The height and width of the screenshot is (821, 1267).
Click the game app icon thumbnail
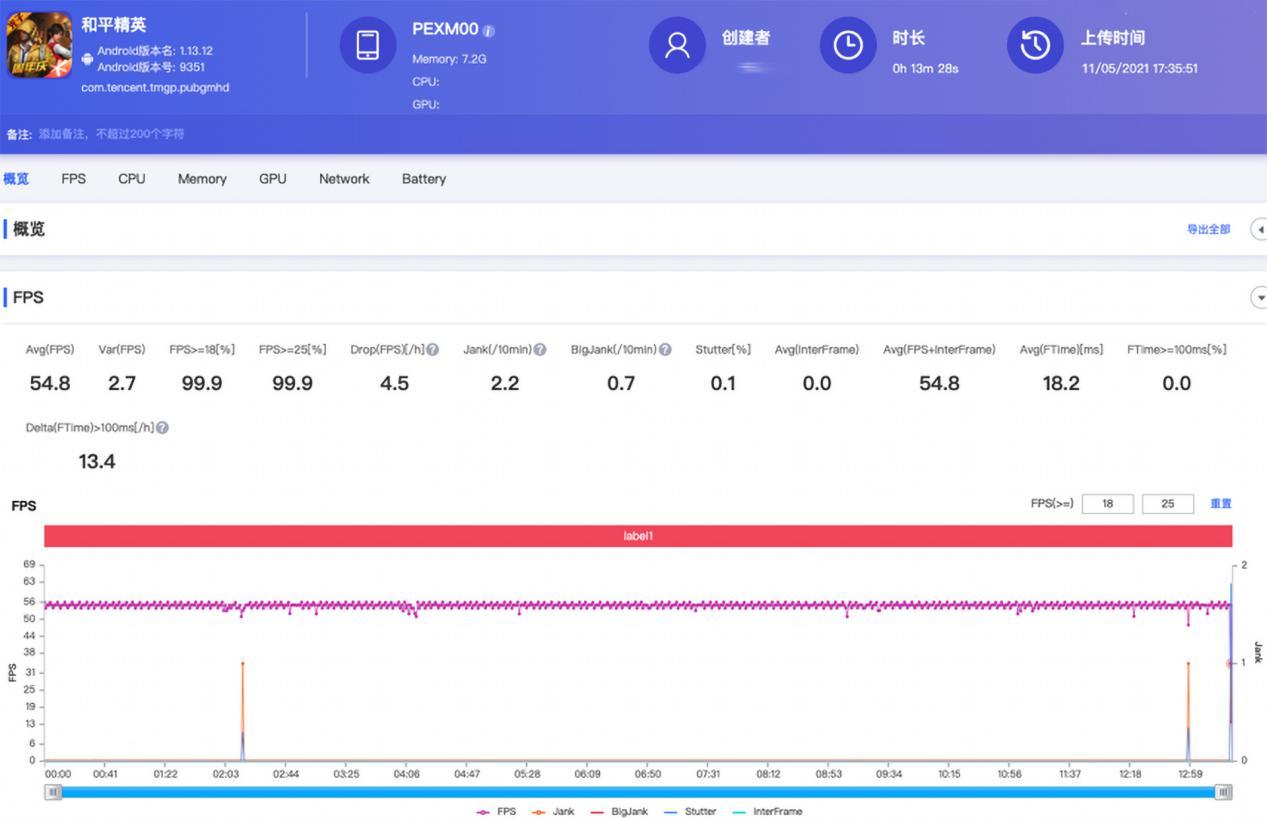pos(40,46)
